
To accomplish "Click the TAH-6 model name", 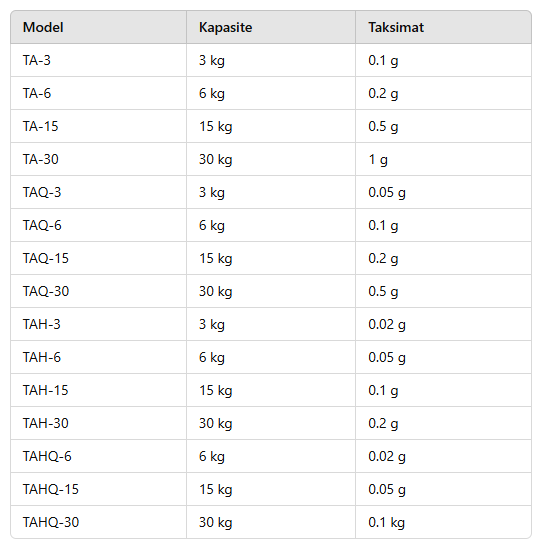I will (42, 357).
